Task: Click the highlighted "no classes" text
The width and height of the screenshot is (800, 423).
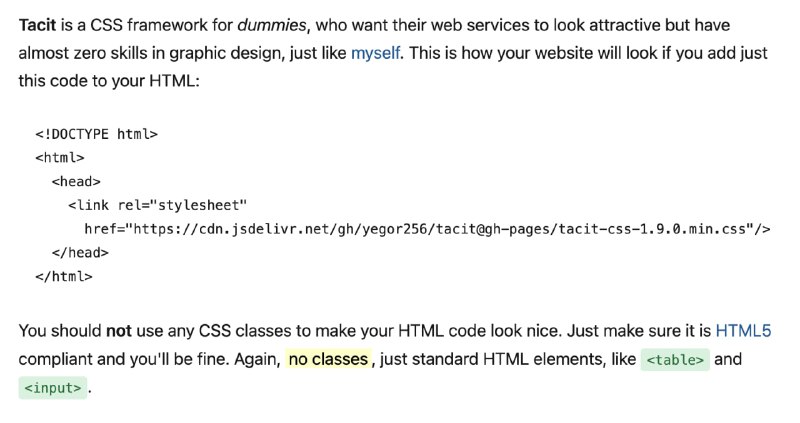Action: click(328, 359)
